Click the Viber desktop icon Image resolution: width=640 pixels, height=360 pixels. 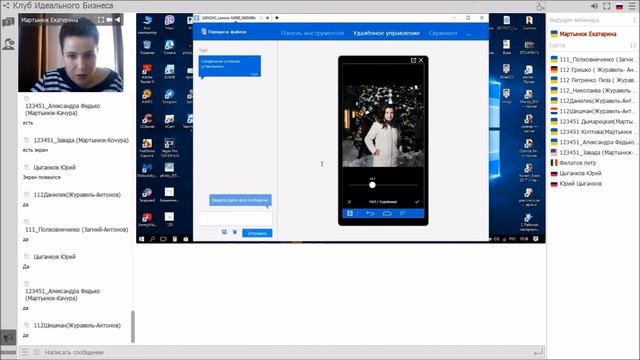point(169,22)
